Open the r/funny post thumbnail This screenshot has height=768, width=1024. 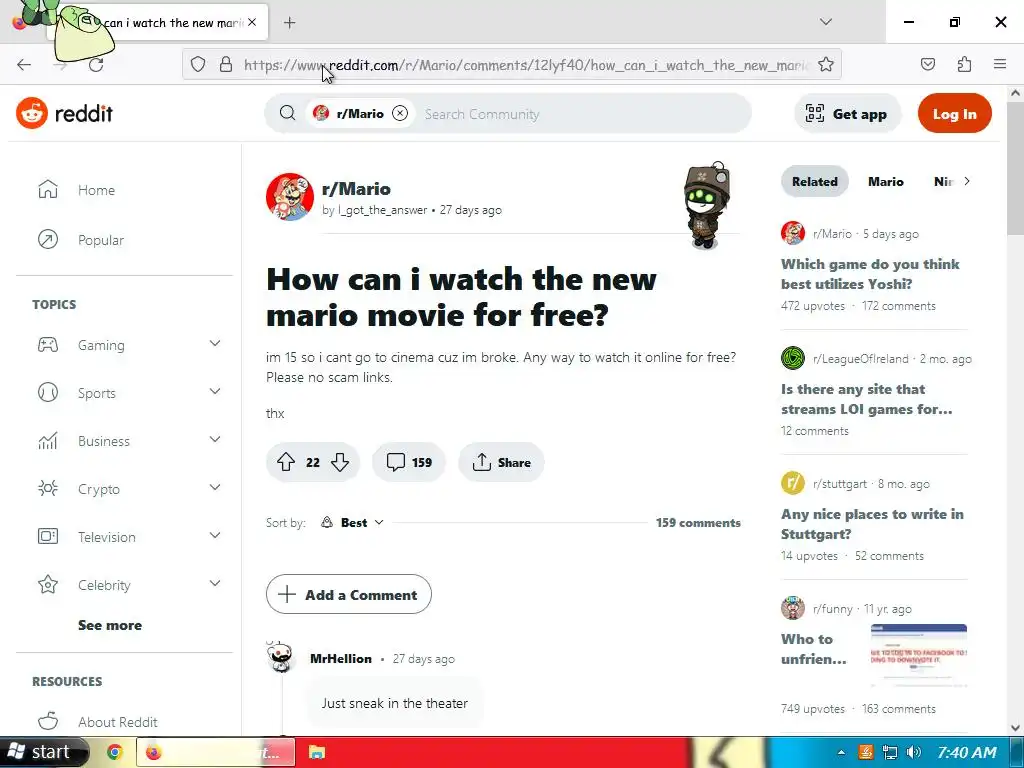tap(918, 656)
